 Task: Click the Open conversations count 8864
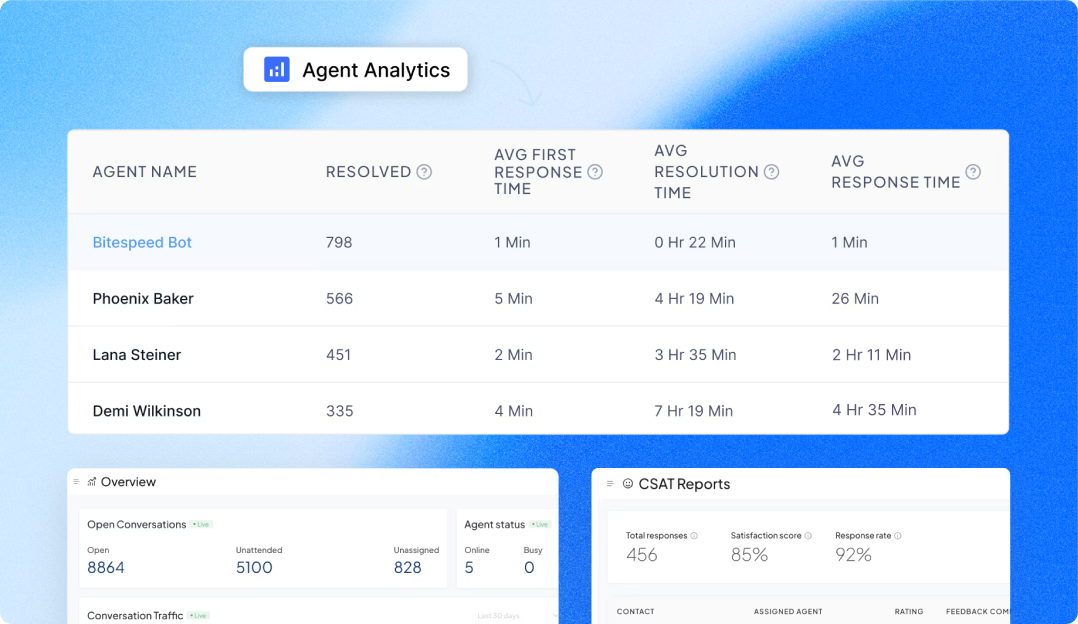(x=106, y=568)
